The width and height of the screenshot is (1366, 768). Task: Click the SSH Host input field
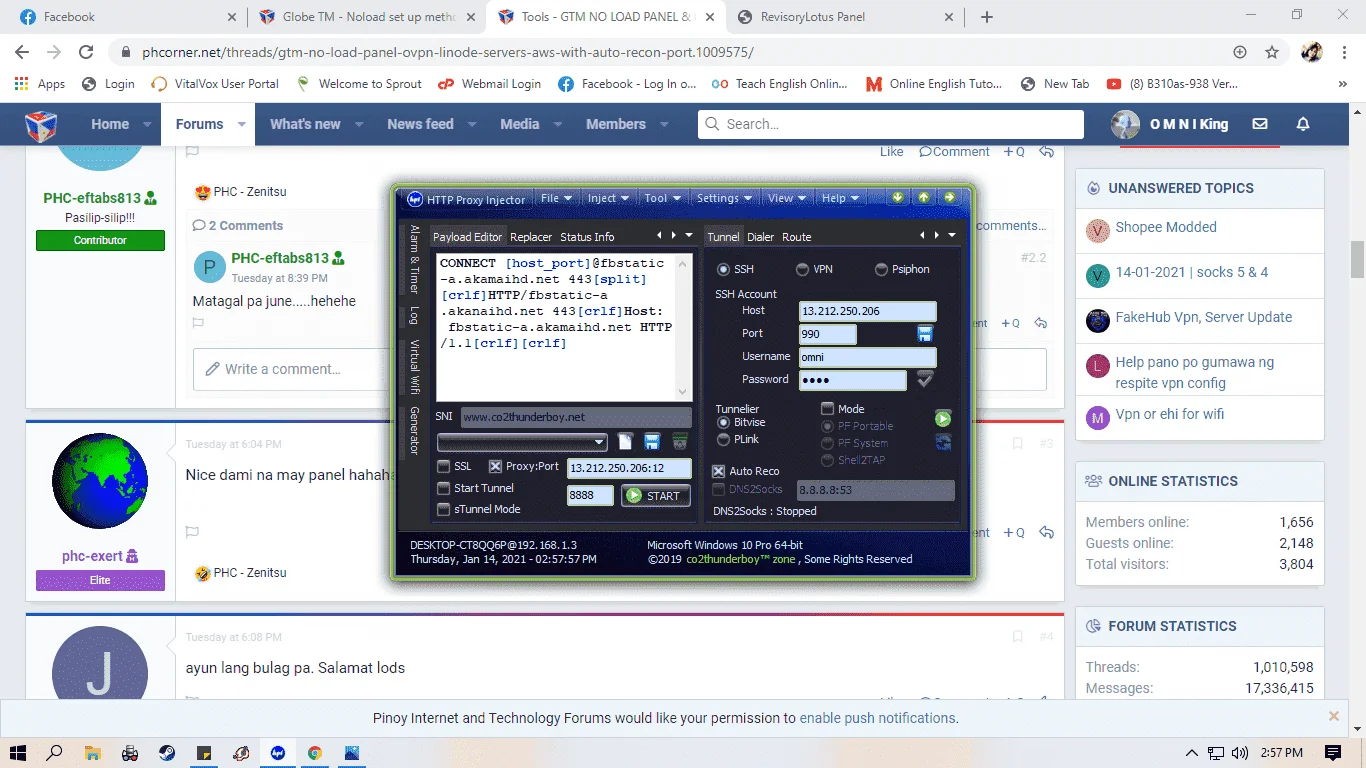[868, 311]
